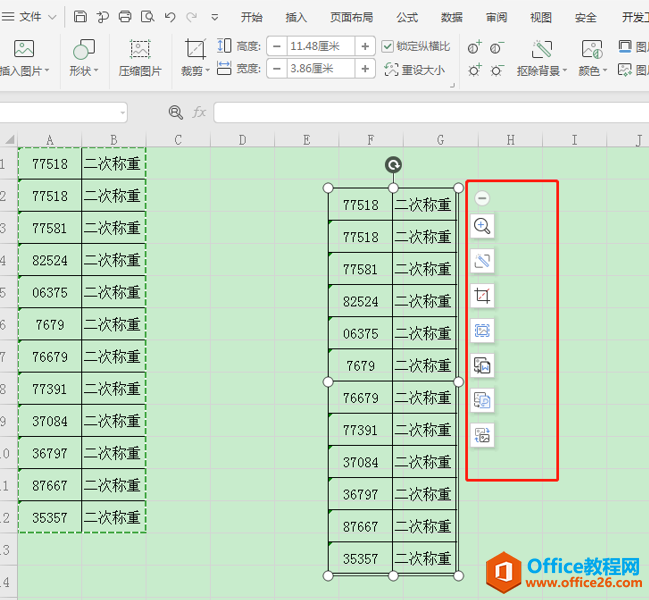Click cell A10 containing 36797
649x600 pixels.
pos(50,453)
